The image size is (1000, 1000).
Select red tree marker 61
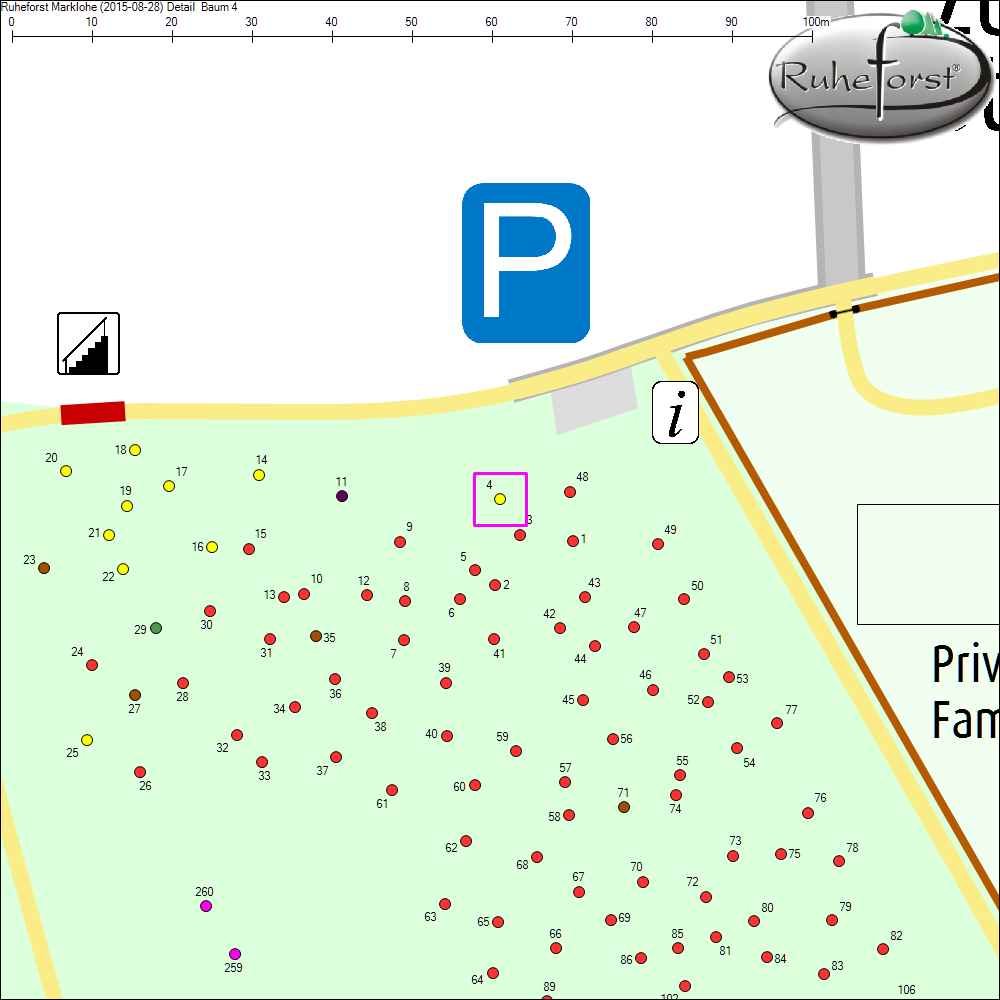pos(392,790)
